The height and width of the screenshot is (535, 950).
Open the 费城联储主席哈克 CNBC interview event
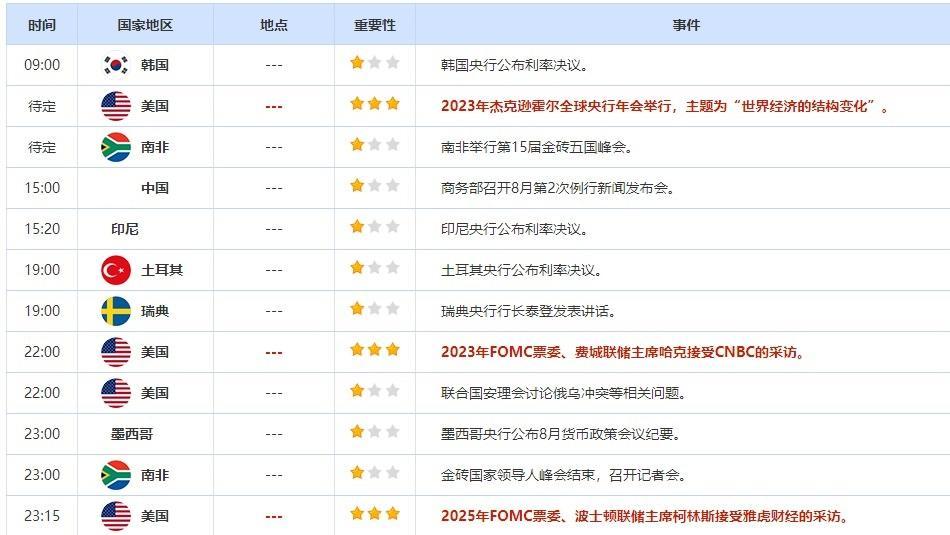tap(622, 352)
